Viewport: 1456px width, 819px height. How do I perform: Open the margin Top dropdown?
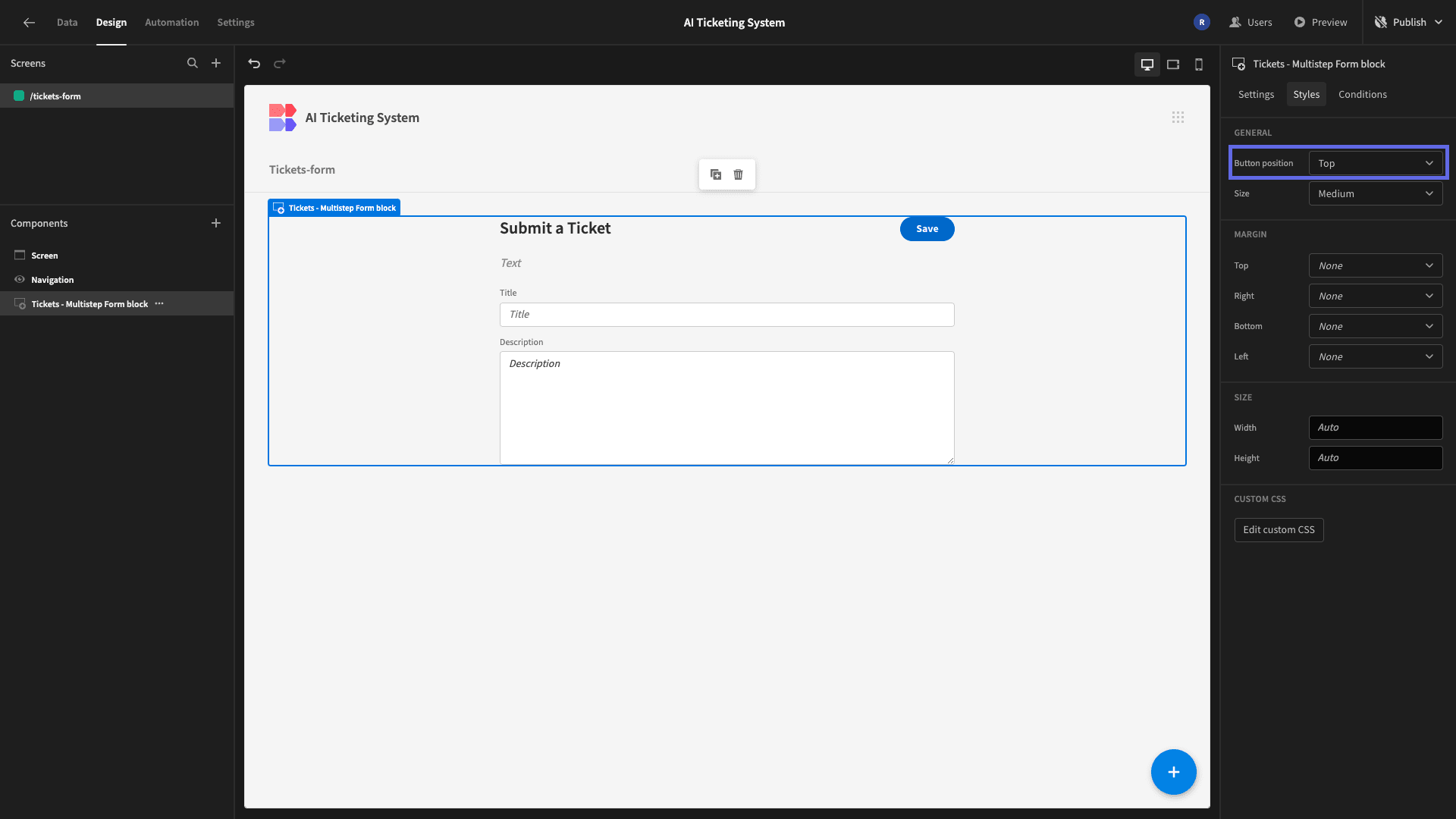(1376, 265)
